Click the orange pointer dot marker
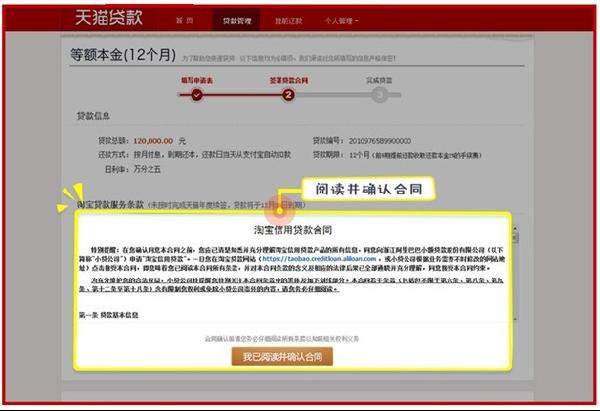Viewport: 600px width, 411px height. 279,208
